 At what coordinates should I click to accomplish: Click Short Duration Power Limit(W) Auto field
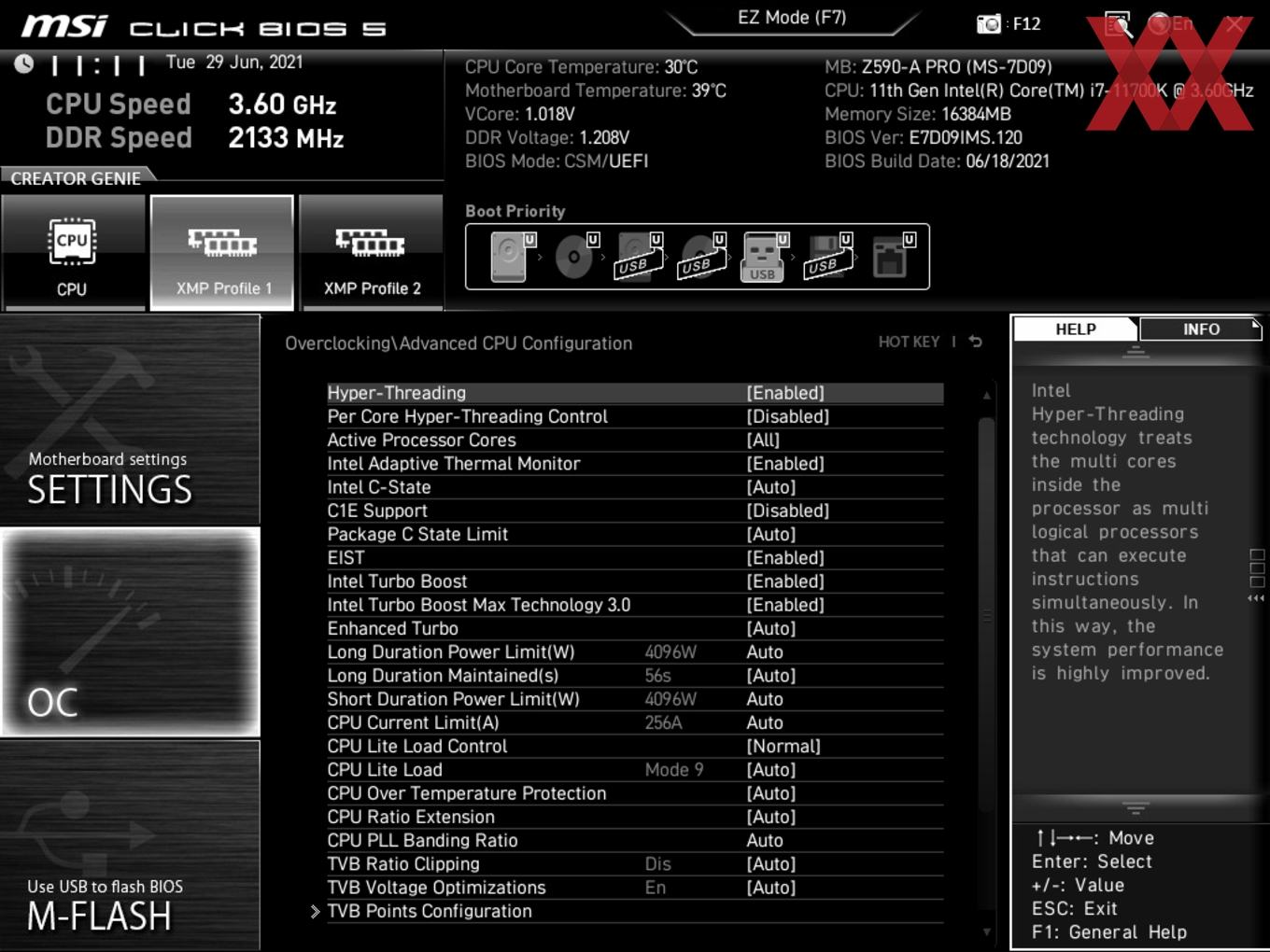point(765,699)
